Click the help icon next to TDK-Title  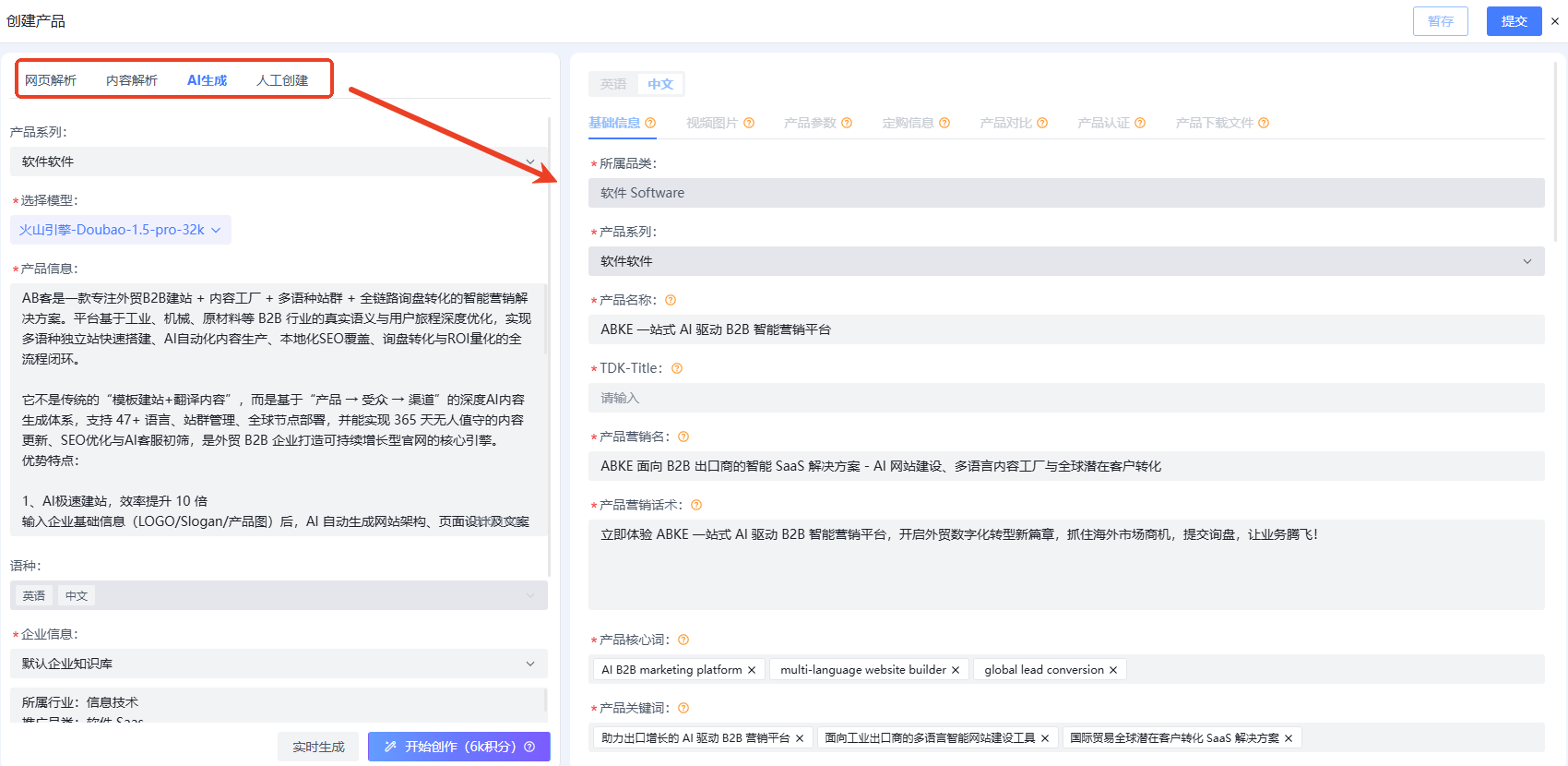coord(677,368)
